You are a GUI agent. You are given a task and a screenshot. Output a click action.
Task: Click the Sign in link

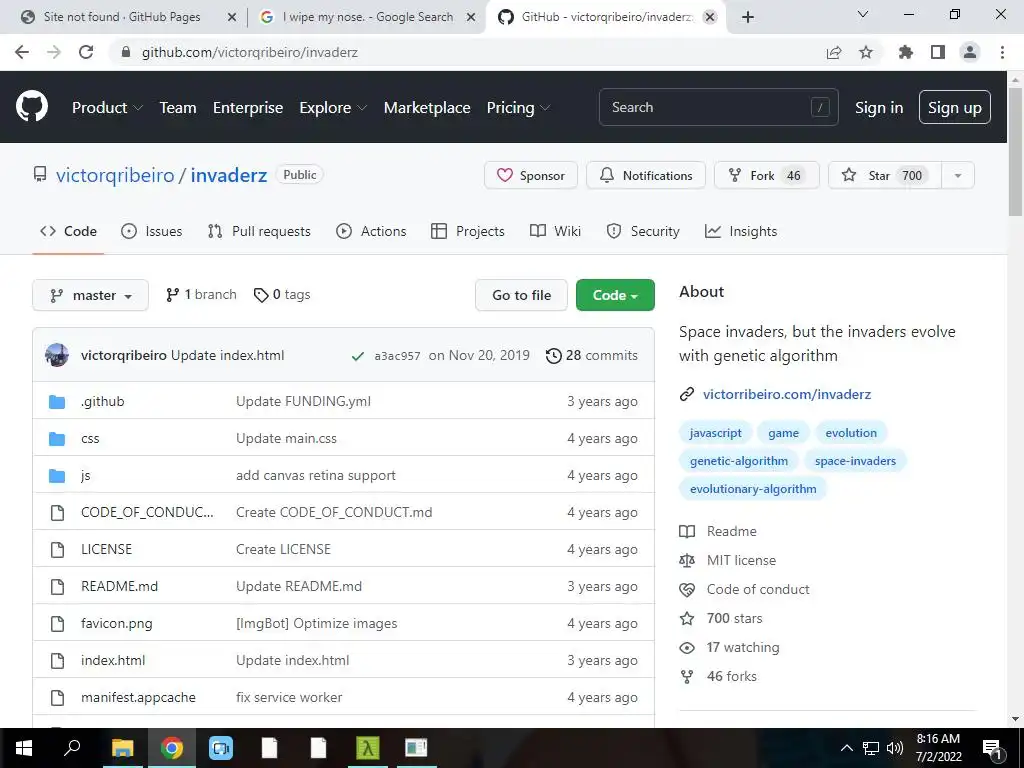tap(879, 108)
